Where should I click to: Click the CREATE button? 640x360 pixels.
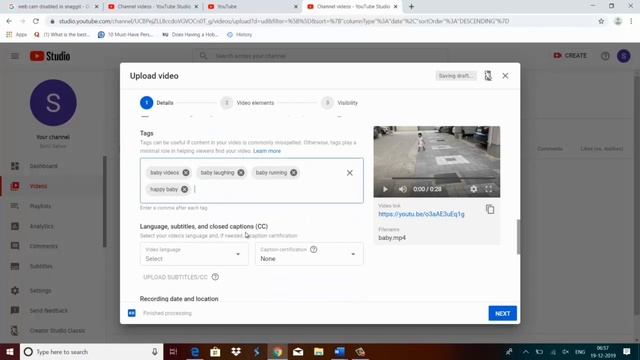(x=570, y=56)
